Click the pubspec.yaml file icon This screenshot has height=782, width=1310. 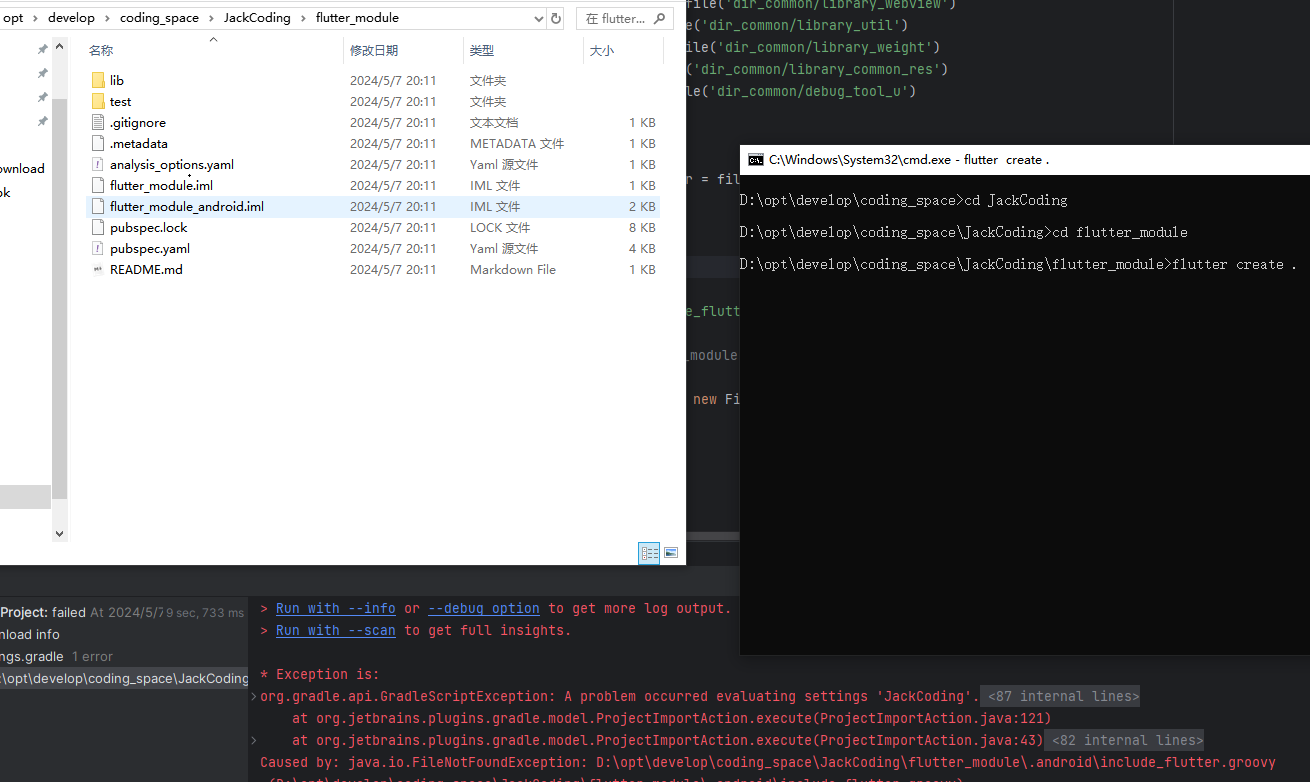click(x=97, y=248)
